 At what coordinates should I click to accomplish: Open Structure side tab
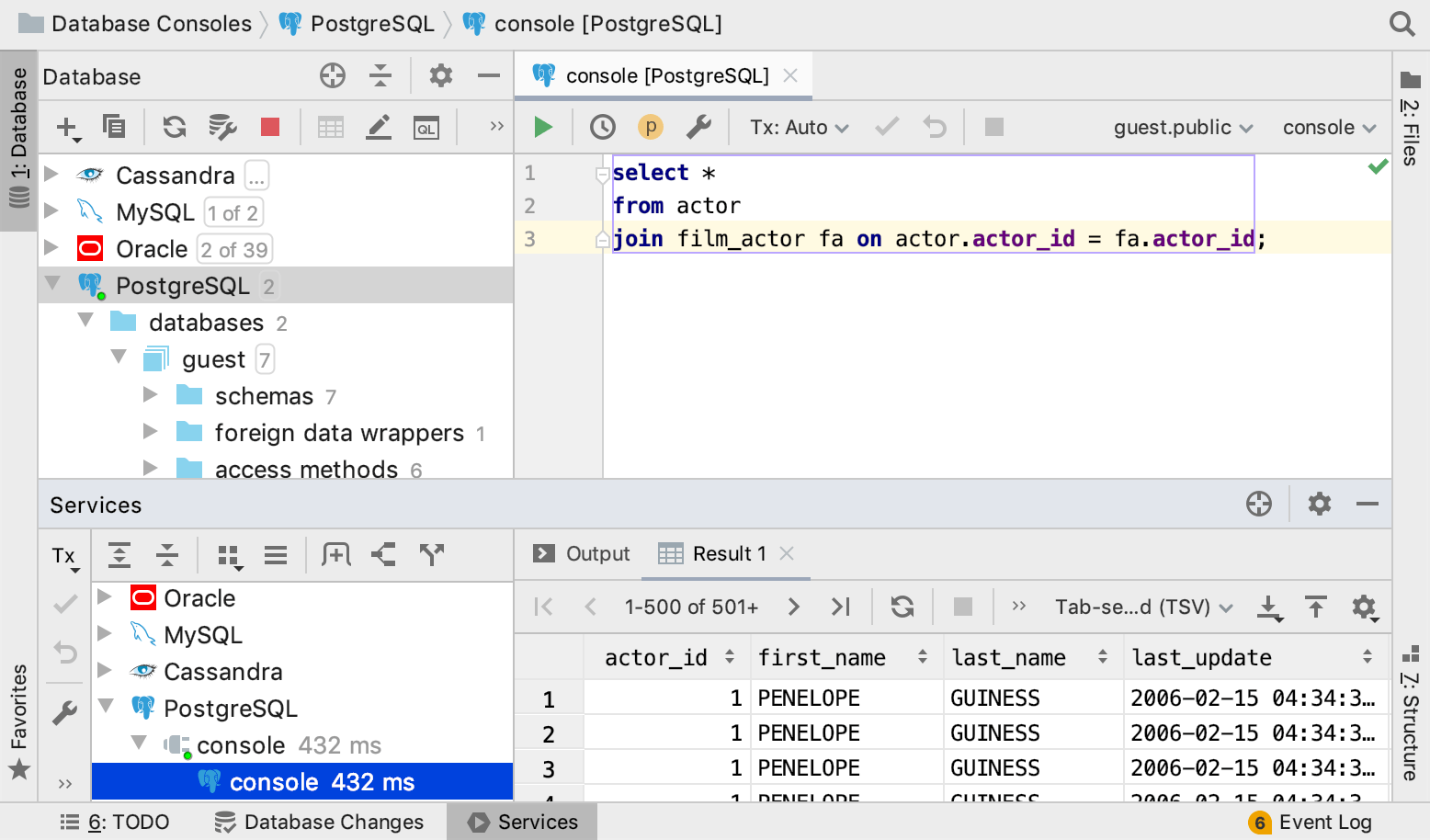[1411, 713]
